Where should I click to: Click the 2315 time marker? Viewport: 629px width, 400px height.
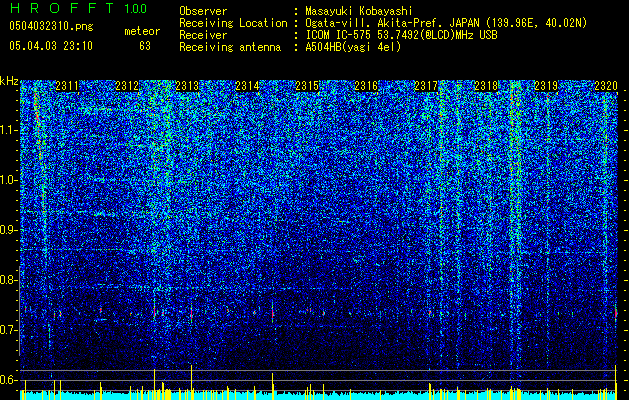(x=307, y=86)
